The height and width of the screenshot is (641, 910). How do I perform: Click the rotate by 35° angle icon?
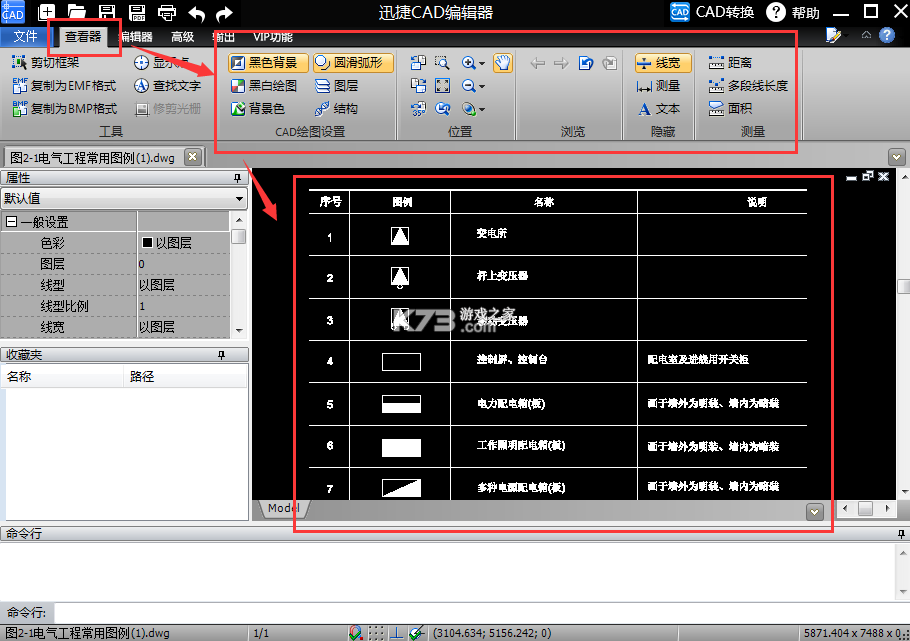418,109
